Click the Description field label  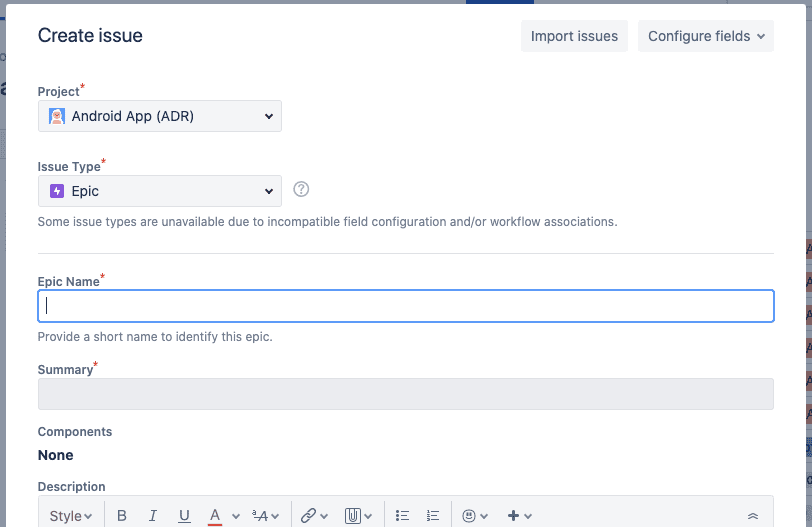(x=71, y=487)
